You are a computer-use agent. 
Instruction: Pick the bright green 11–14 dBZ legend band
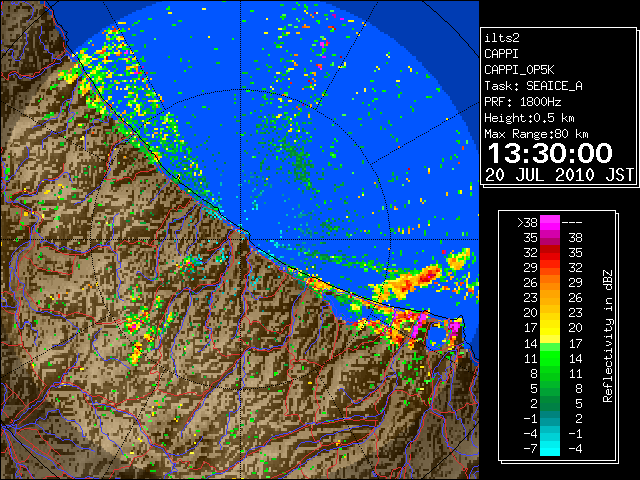(x=550, y=358)
